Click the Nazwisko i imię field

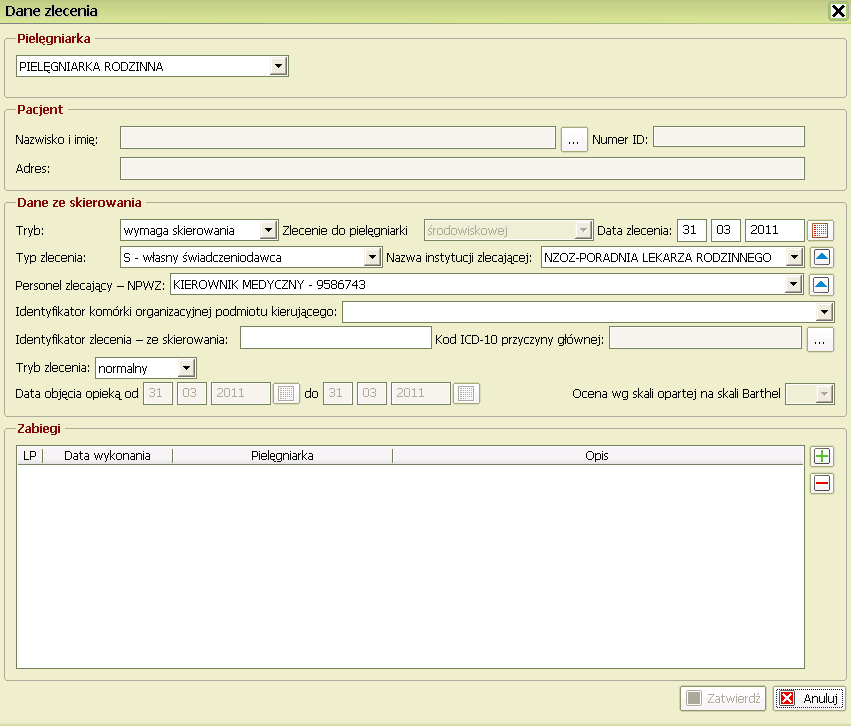[338, 137]
